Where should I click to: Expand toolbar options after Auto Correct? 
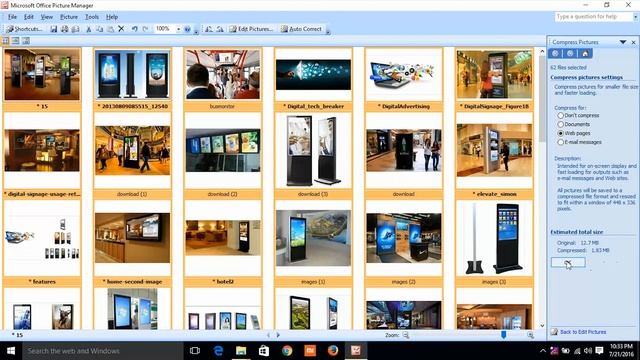click(328, 31)
